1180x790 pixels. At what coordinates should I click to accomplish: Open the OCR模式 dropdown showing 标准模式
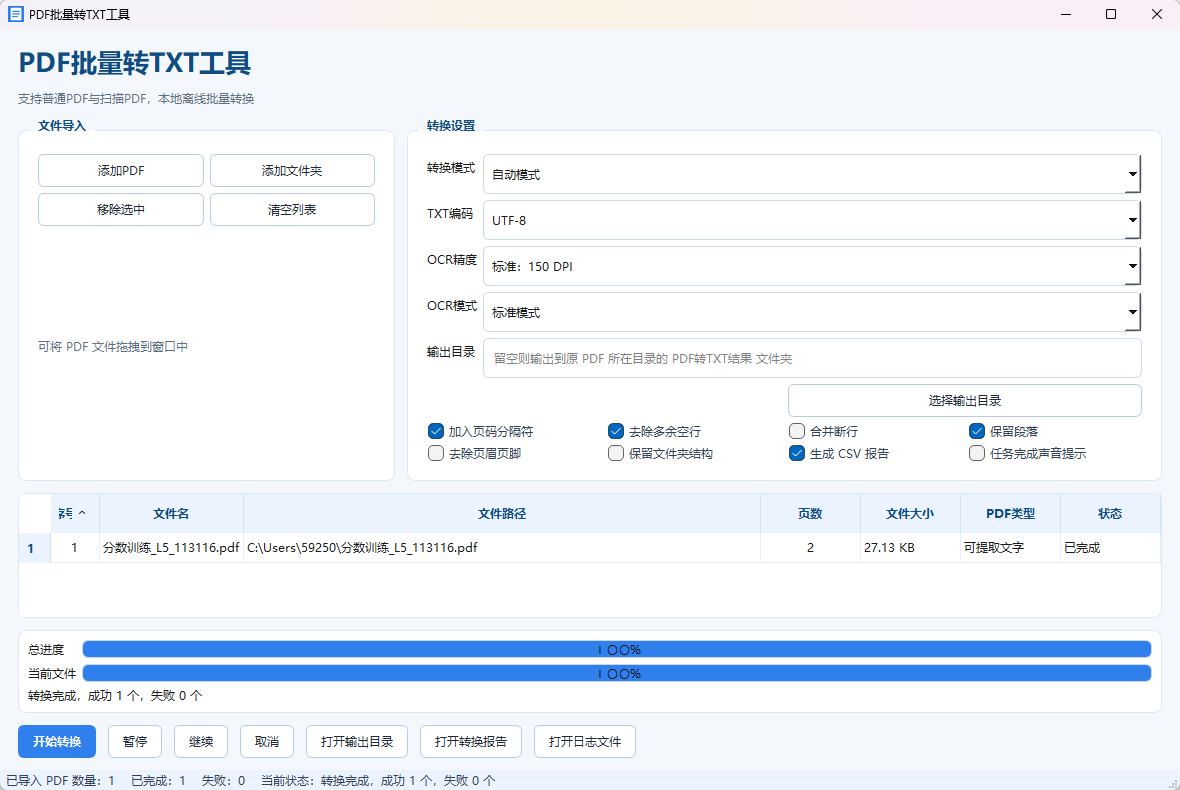[812, 312]
